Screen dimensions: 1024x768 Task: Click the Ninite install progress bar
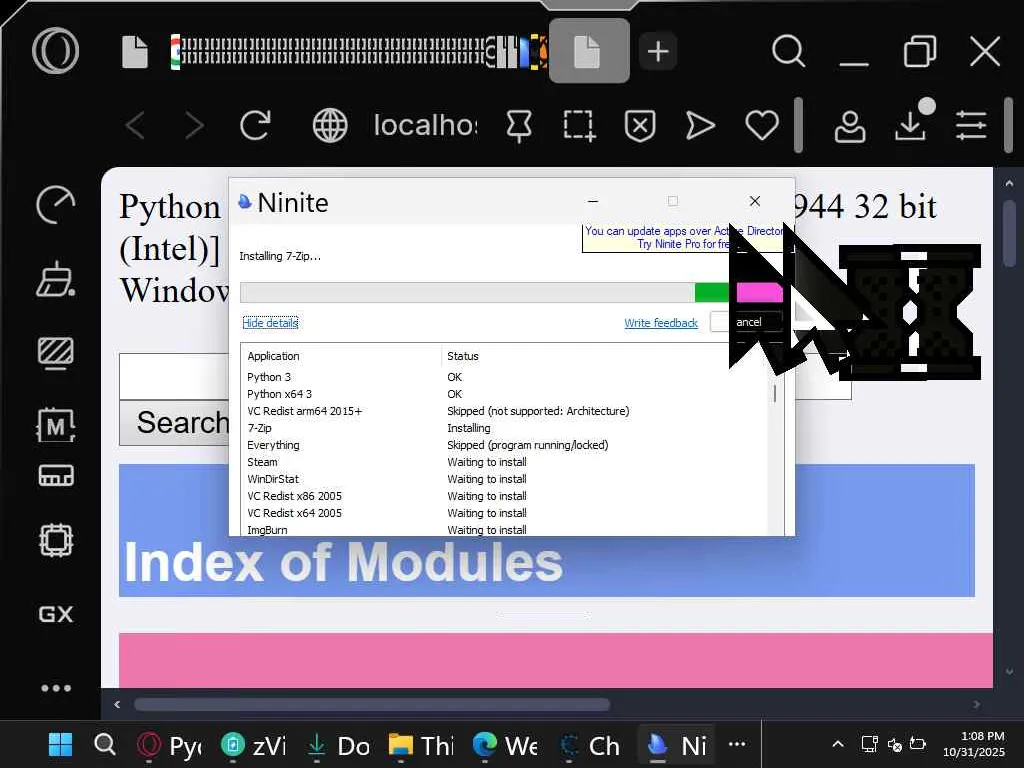tap(511, 292)
